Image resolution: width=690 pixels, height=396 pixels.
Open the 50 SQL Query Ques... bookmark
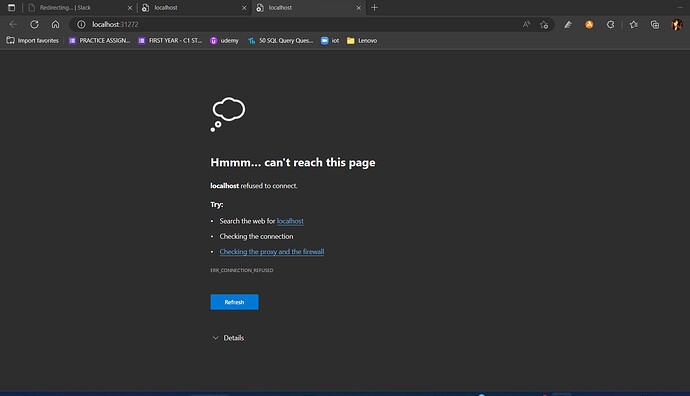(281, 40)
